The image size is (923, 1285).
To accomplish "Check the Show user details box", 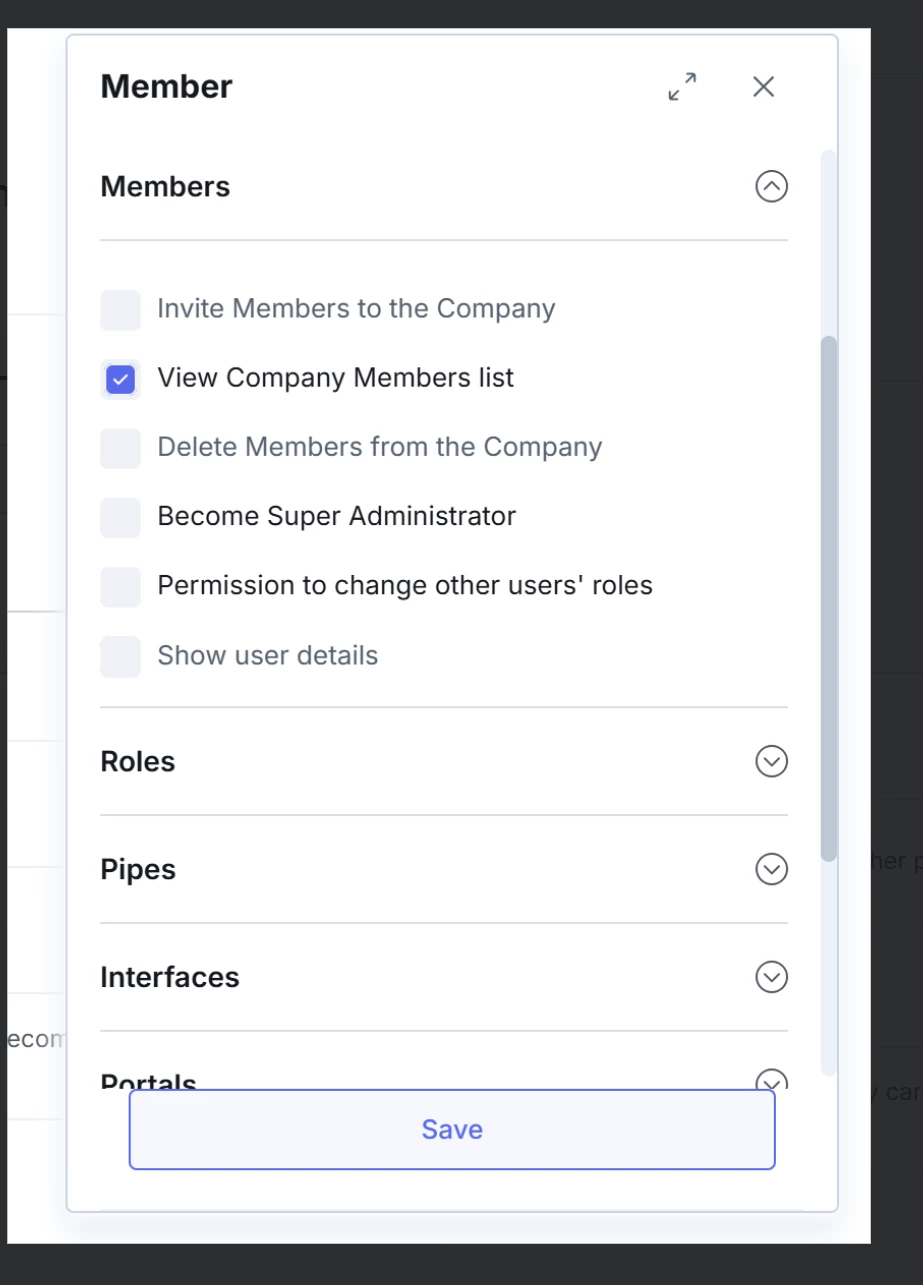I will point(121,656).
